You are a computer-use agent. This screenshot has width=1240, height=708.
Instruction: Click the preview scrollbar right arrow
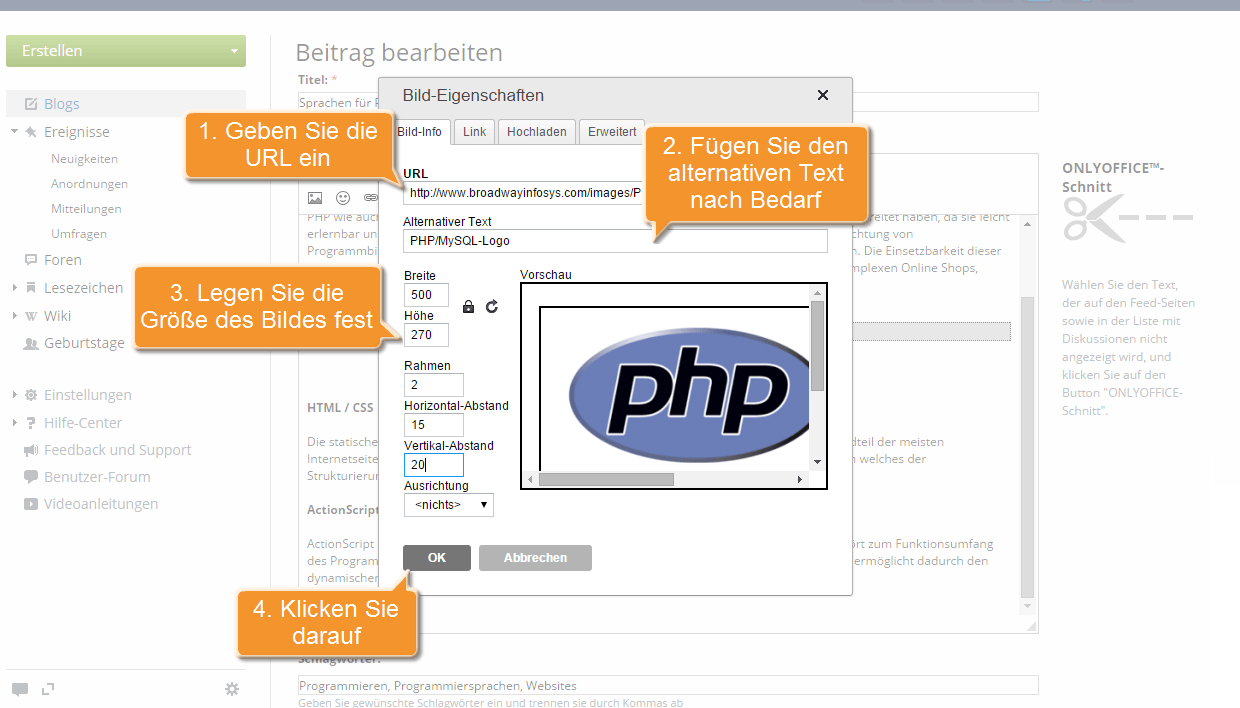[800, 479]
